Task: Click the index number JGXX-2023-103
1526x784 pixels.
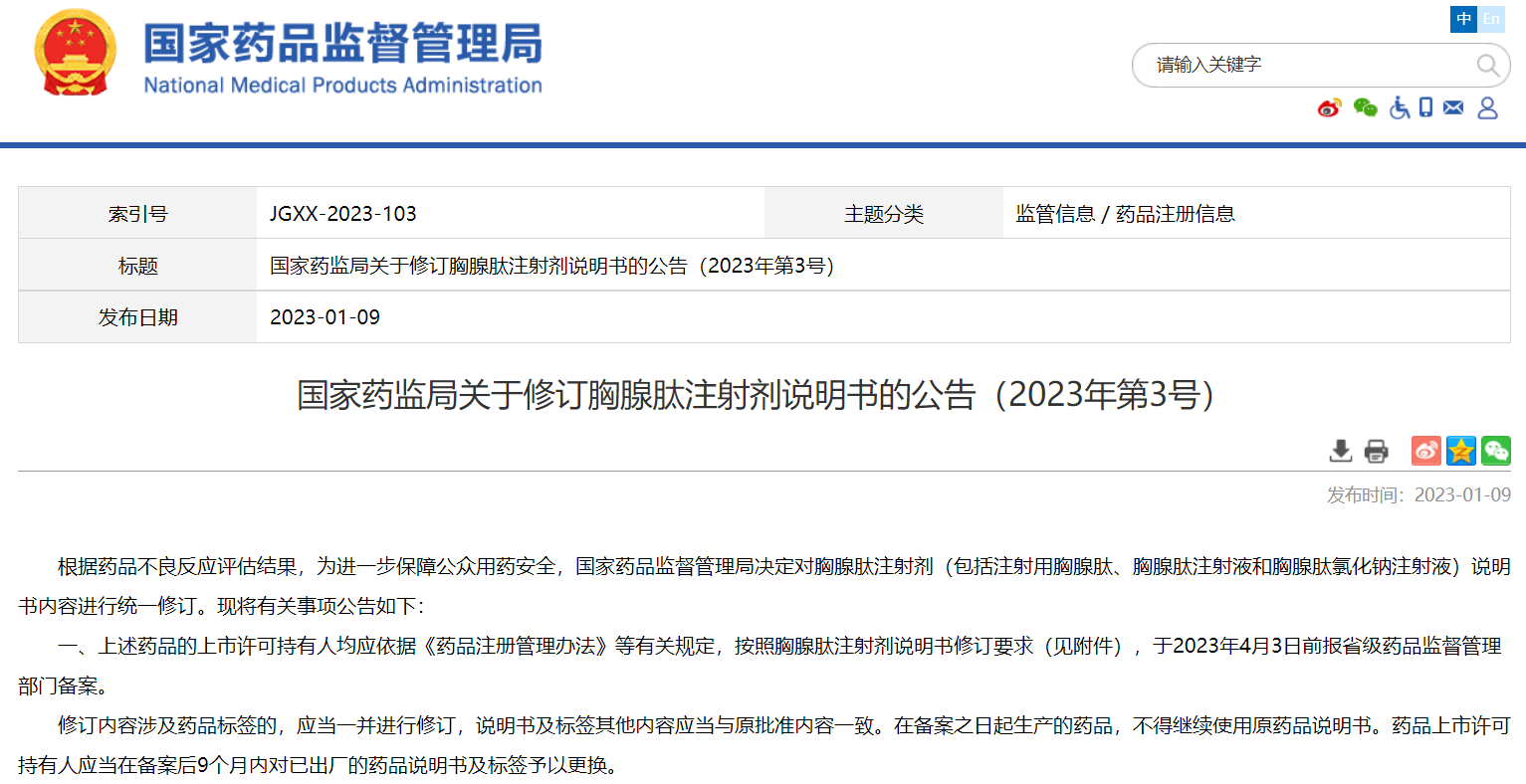Action: (x=342, y=214)
